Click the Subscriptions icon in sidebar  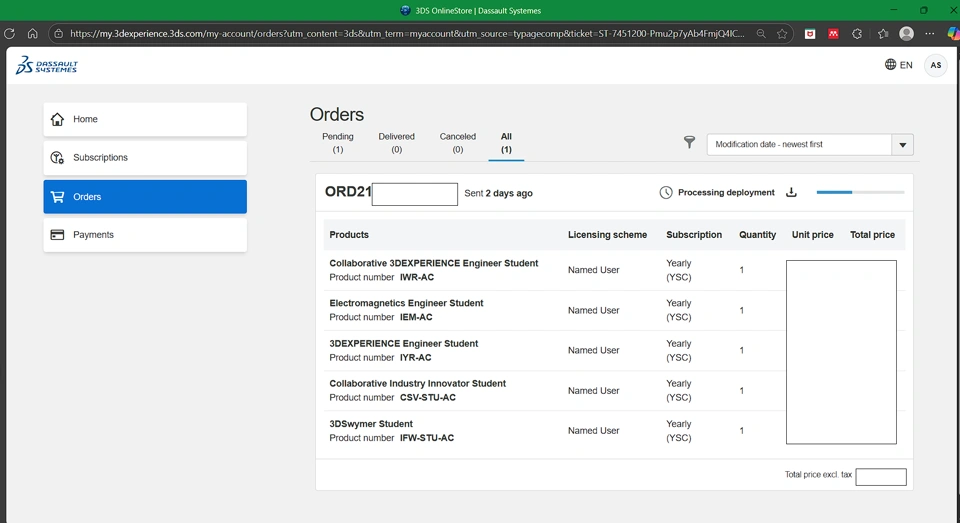[57, 158]
